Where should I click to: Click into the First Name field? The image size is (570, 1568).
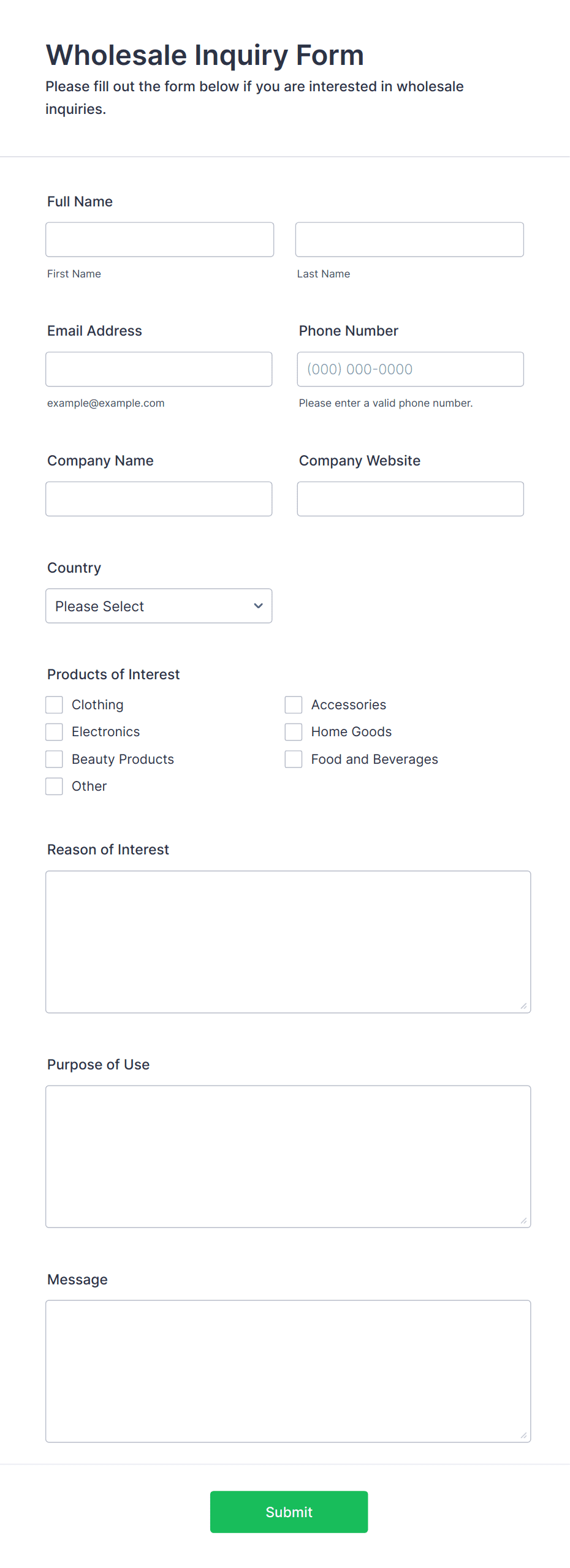(x=159, y=239)
